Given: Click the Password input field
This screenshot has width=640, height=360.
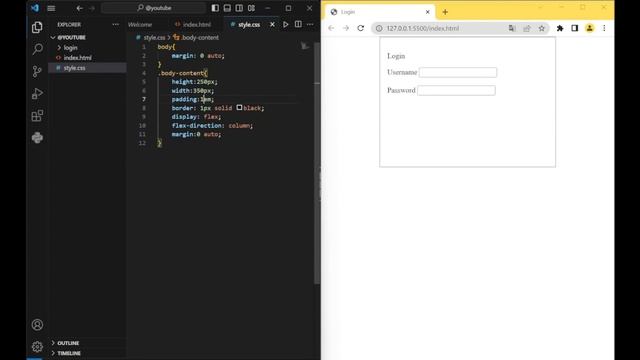Looking at the screenshot, I should coord(456,90).
